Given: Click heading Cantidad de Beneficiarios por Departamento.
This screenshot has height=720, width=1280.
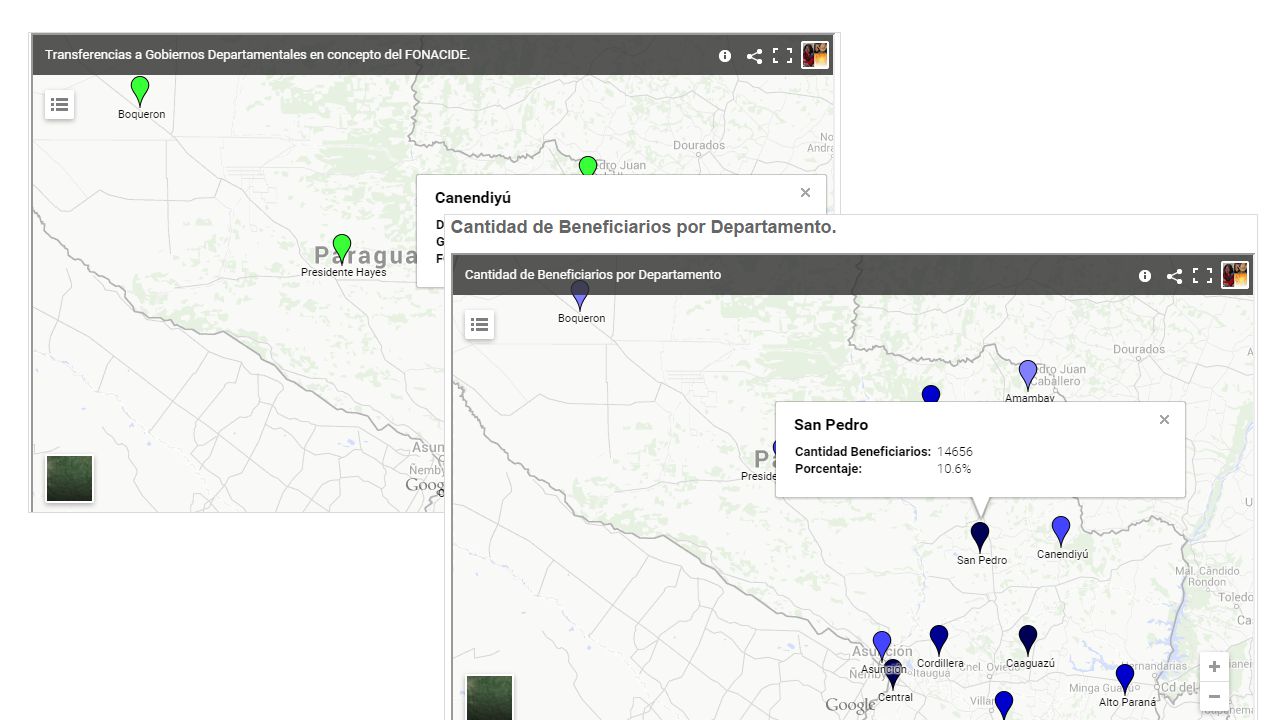Looking at the screenshot, I should click(x=644, y=228).
